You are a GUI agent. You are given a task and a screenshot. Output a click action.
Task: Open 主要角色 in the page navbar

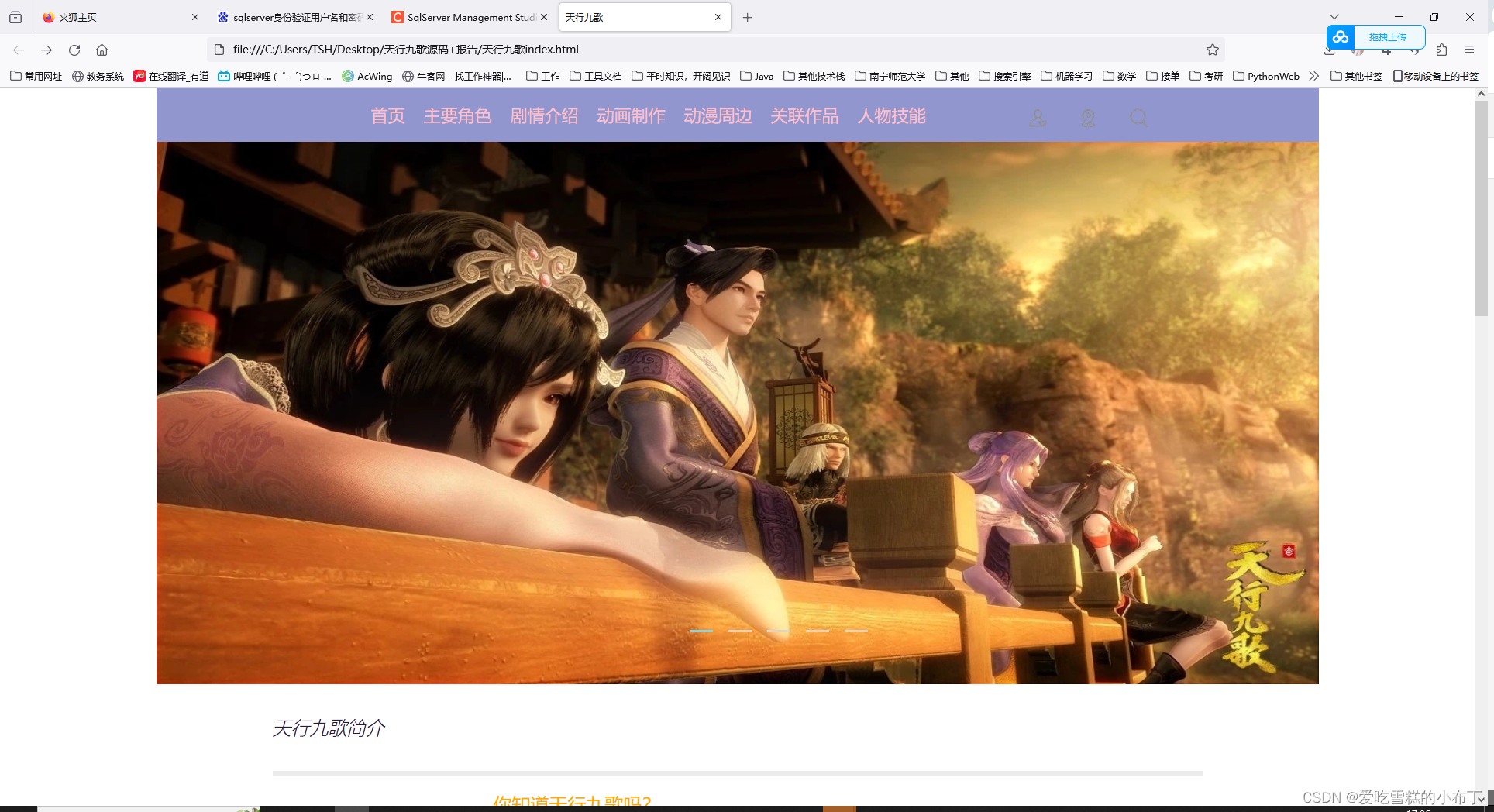click(x=457, y=116)
